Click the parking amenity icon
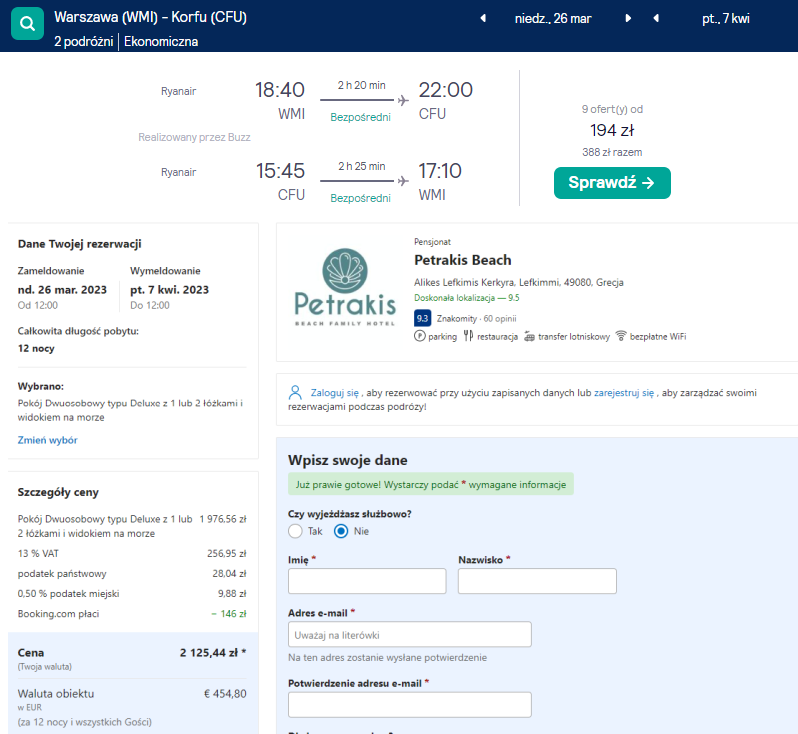This screenshot has height=734, width=798. (x=419, y=336)
